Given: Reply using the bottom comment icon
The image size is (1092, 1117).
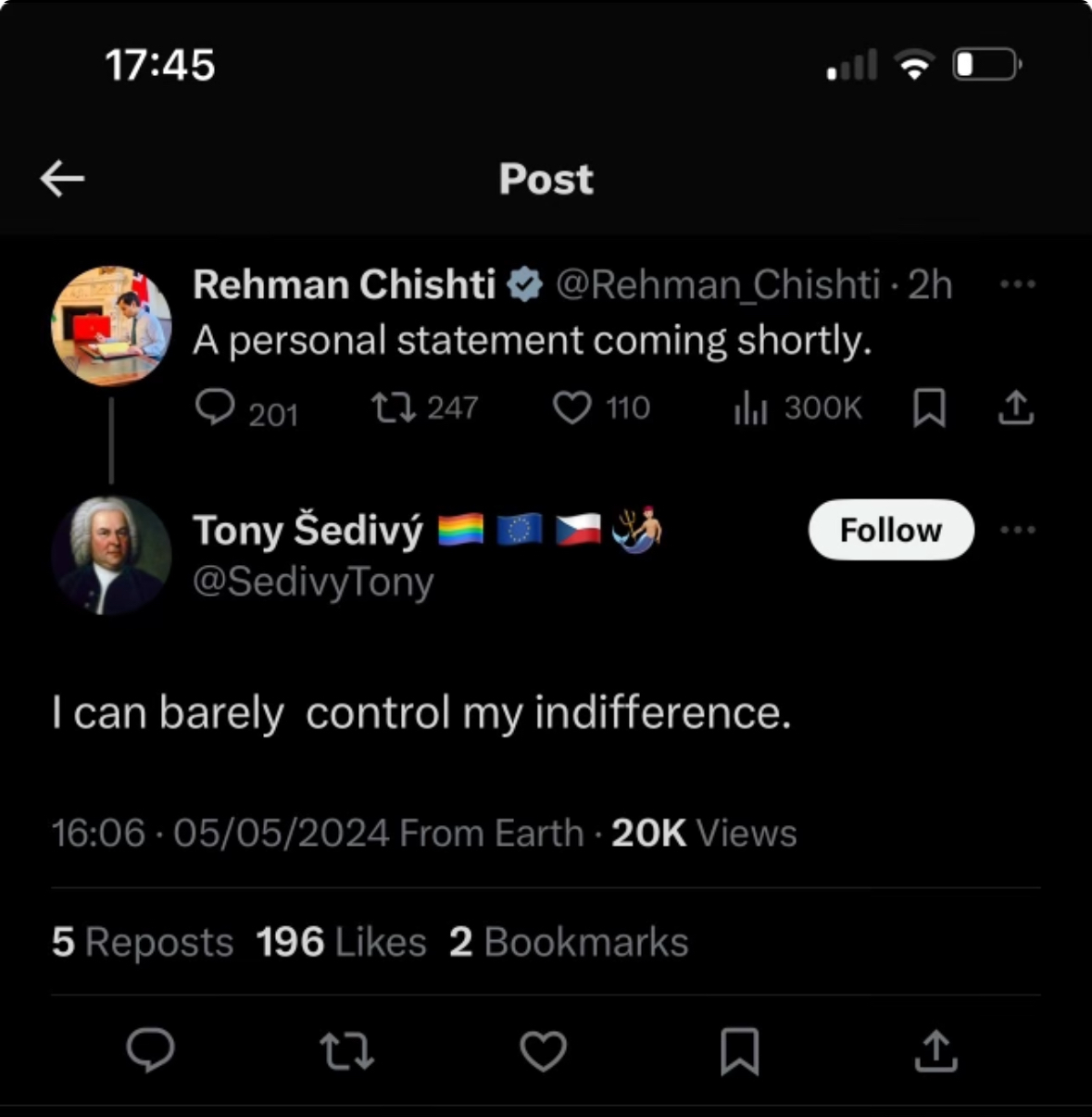Looking at the screenshot, I should (150, 1050).
